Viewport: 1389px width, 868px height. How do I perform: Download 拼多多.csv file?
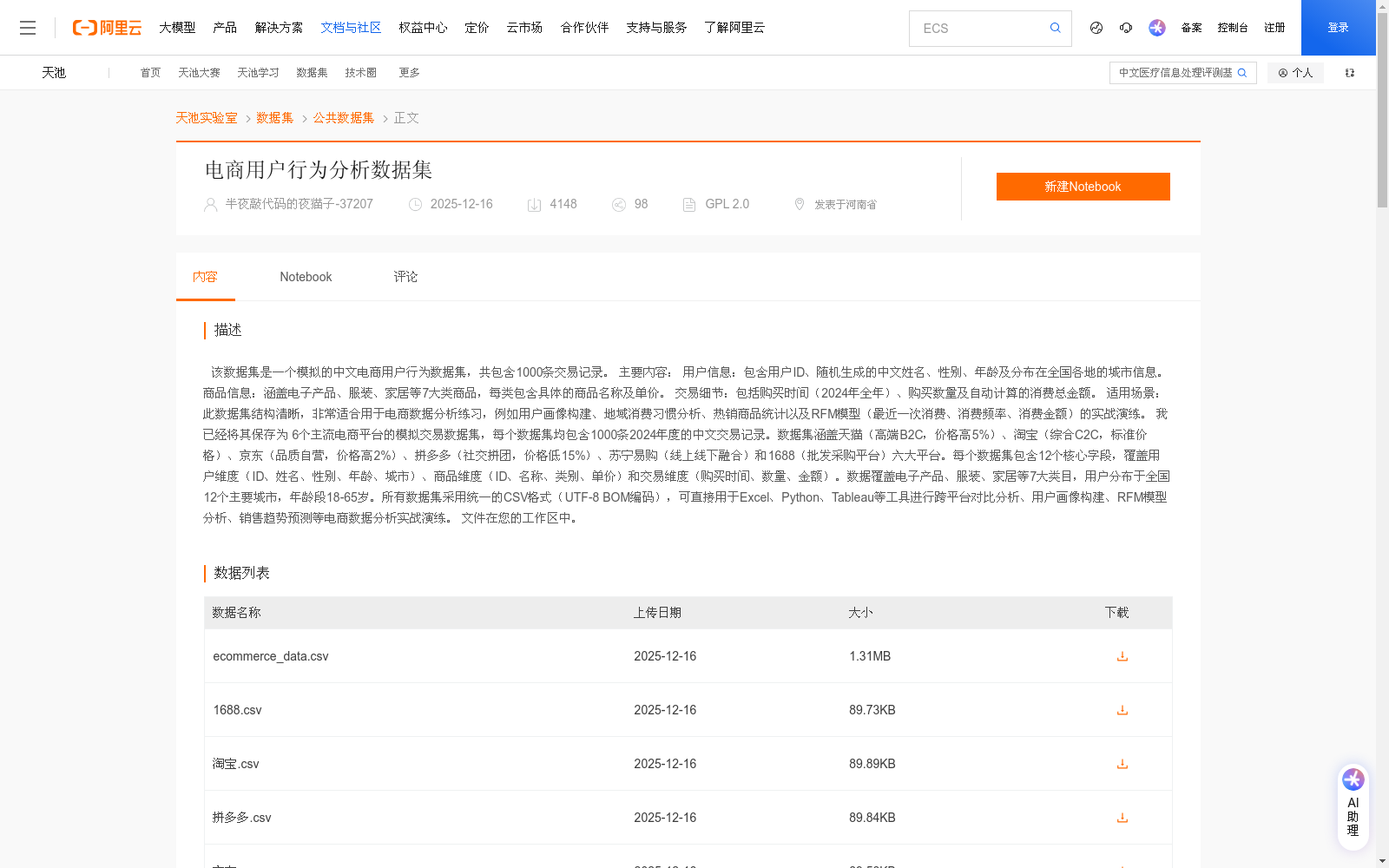click(1122, 818)
